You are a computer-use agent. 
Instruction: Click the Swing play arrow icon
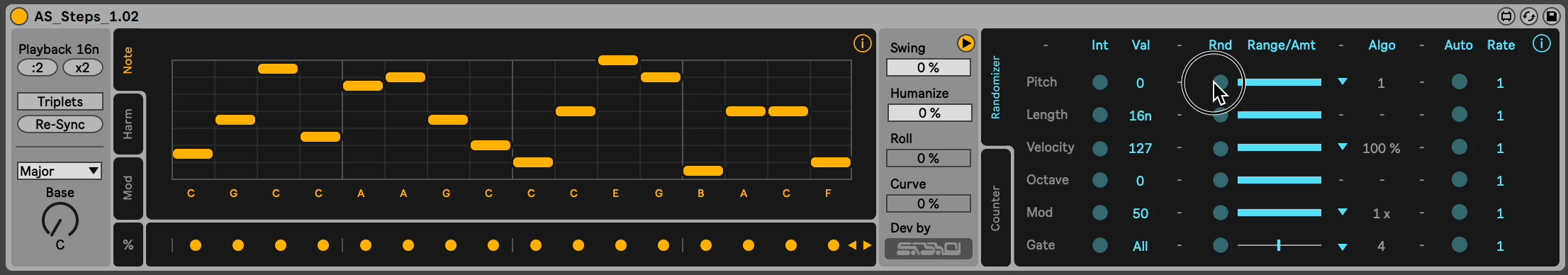(965, 43)
